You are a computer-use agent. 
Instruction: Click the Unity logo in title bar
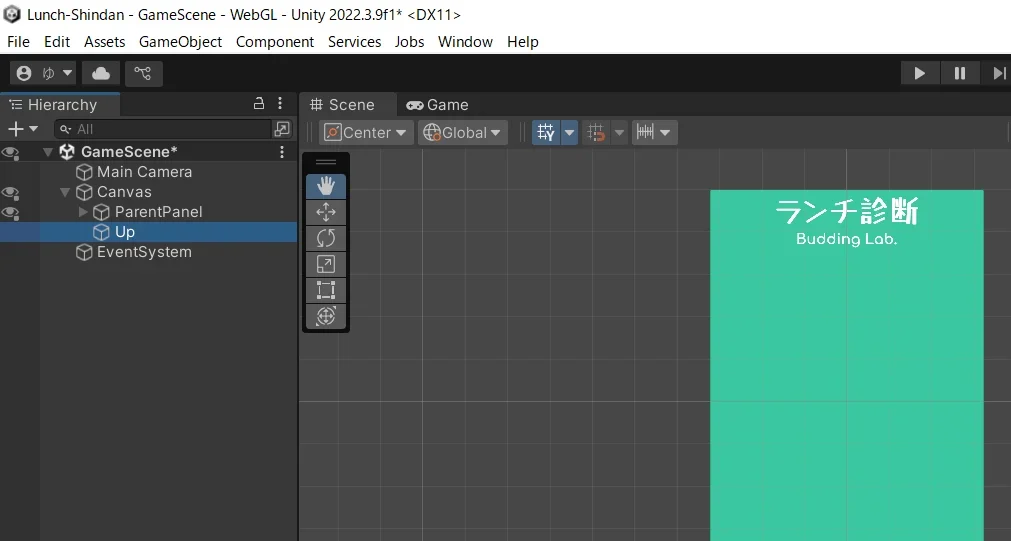coord(12,14)
